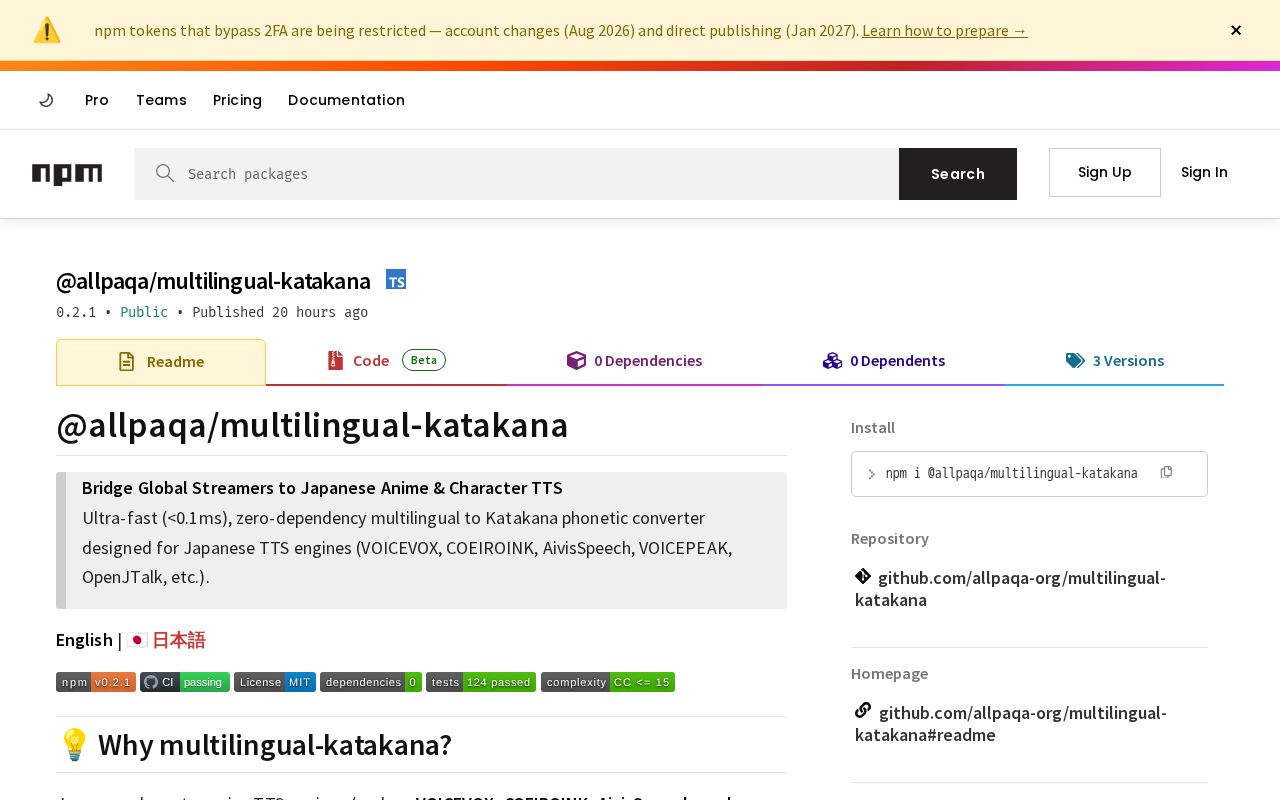Open the GitHub repository link
The image size is (1280, 800).
(x=1010, y=589)
